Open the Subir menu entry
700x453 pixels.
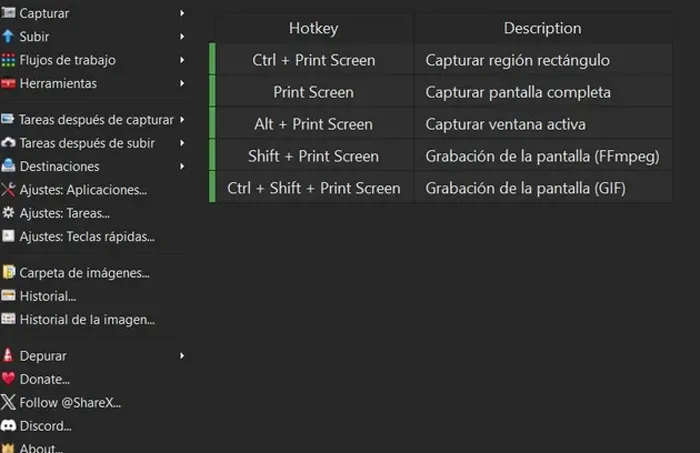click(x=34, y=37)
